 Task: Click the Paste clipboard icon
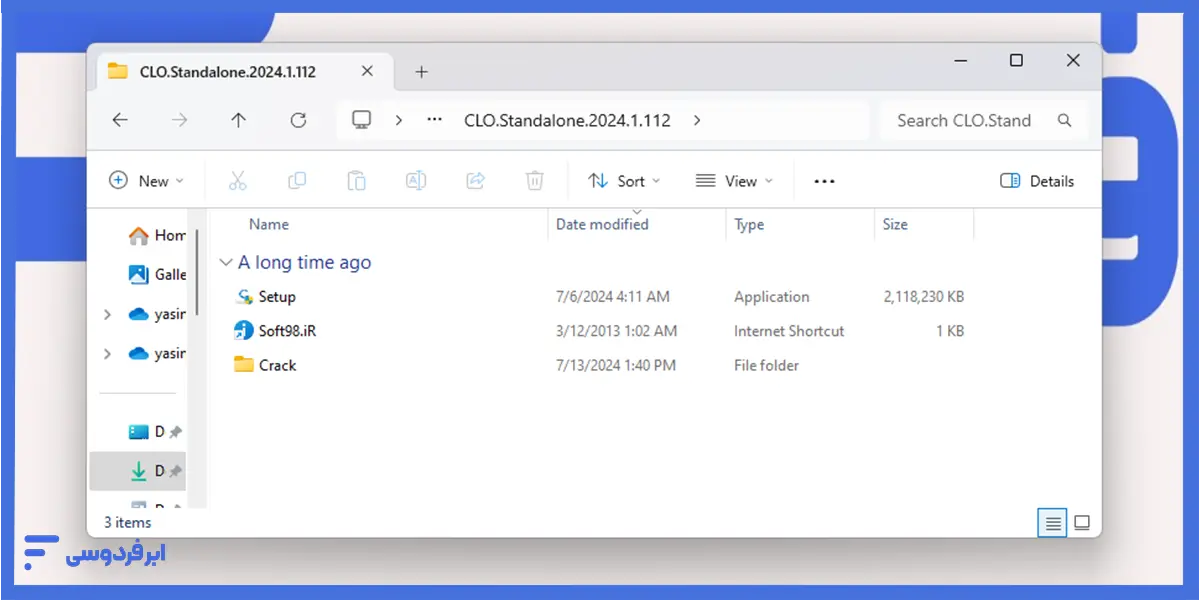click(356, 181)
